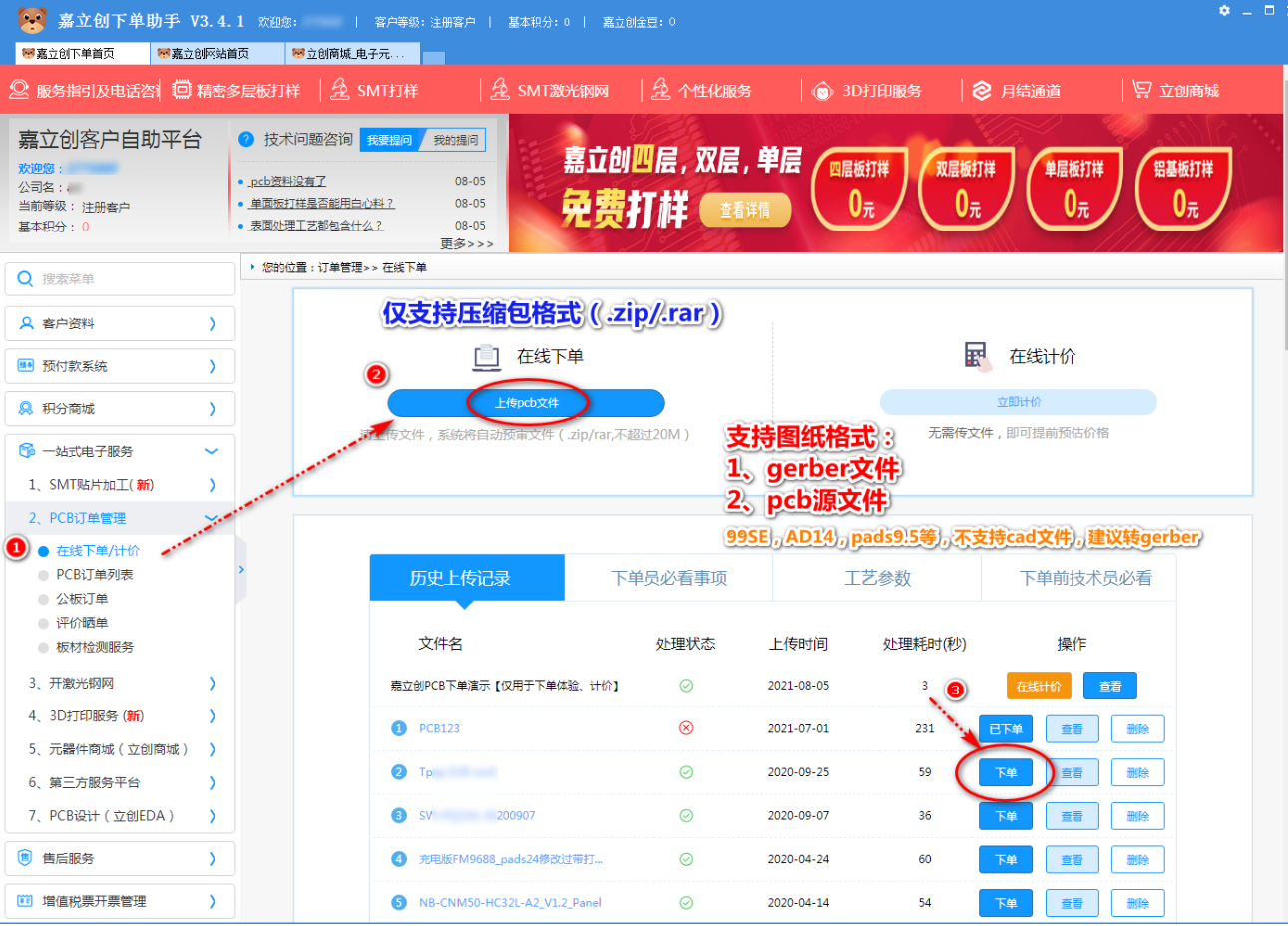This screenshot has width=1288, height=926.
Task: Click the settings gear in title bar
Action: pos(1224,11)
